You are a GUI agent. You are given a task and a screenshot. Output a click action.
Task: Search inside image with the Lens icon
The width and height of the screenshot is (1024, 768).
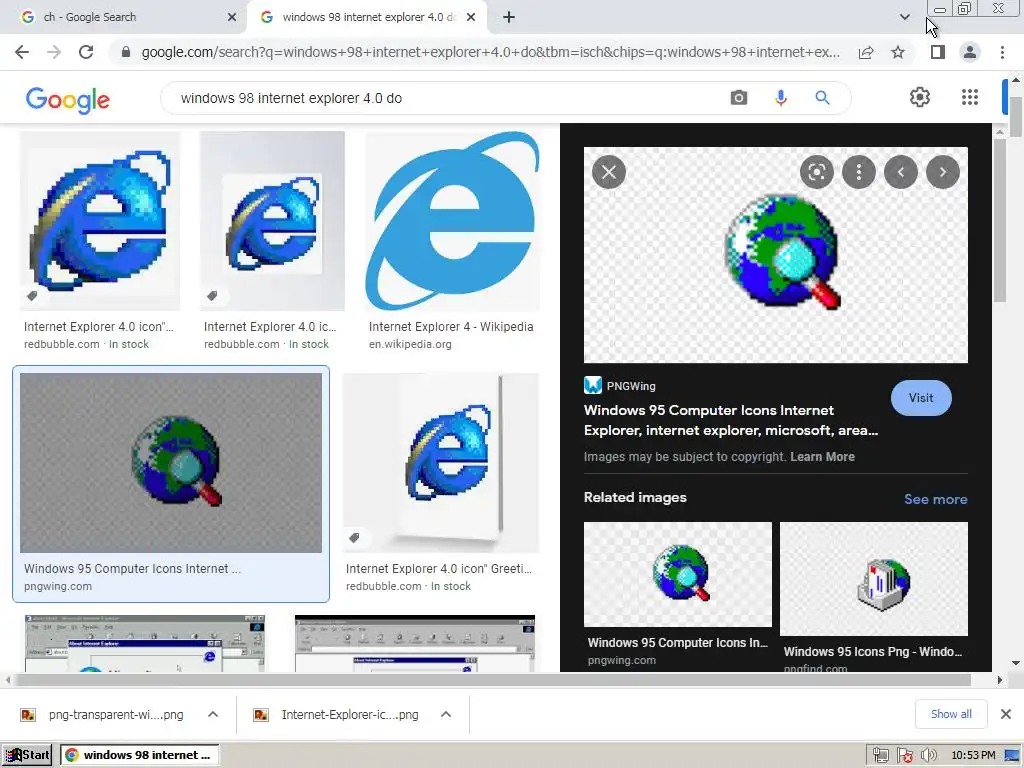tap(816, 172)
